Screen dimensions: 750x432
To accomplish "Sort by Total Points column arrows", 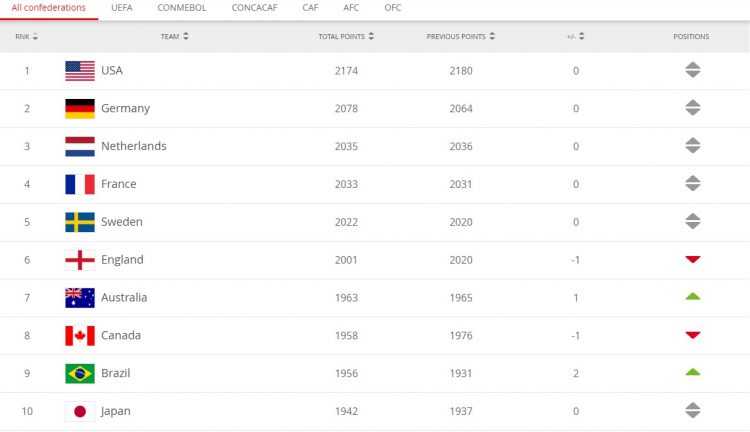I will (372, 37).
